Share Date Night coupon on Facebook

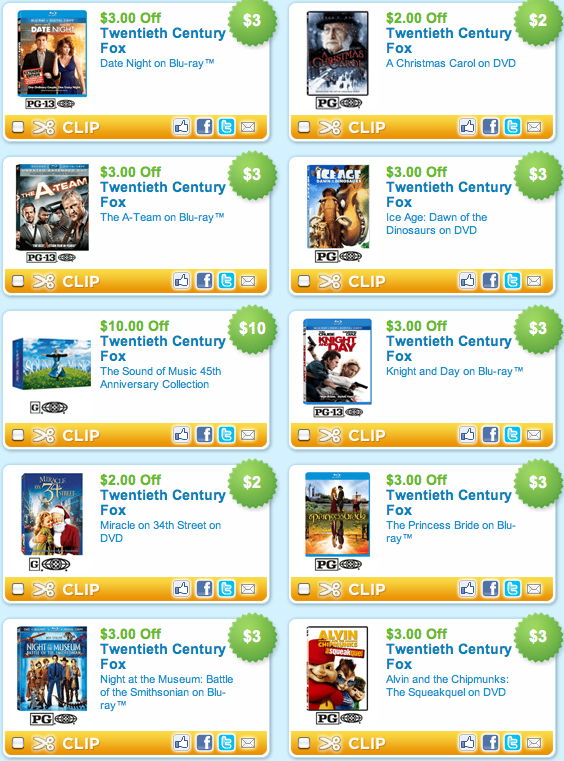[204, 127]
